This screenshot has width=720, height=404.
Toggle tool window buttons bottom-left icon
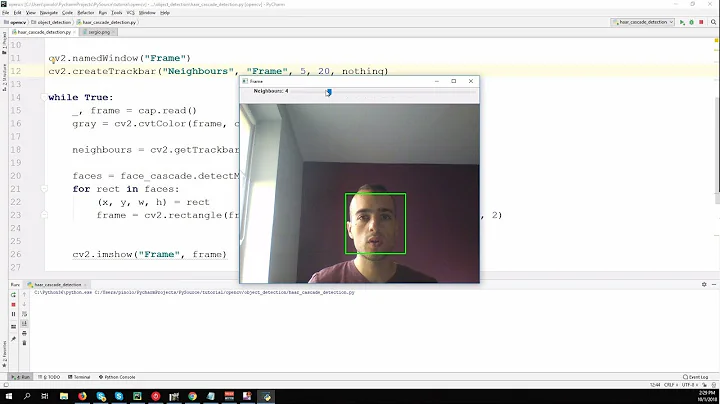point(6,385)
